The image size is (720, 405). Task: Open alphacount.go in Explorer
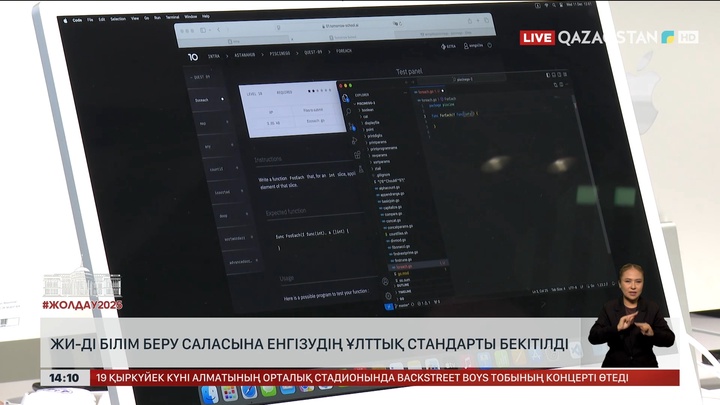click(x=389, y=187)
